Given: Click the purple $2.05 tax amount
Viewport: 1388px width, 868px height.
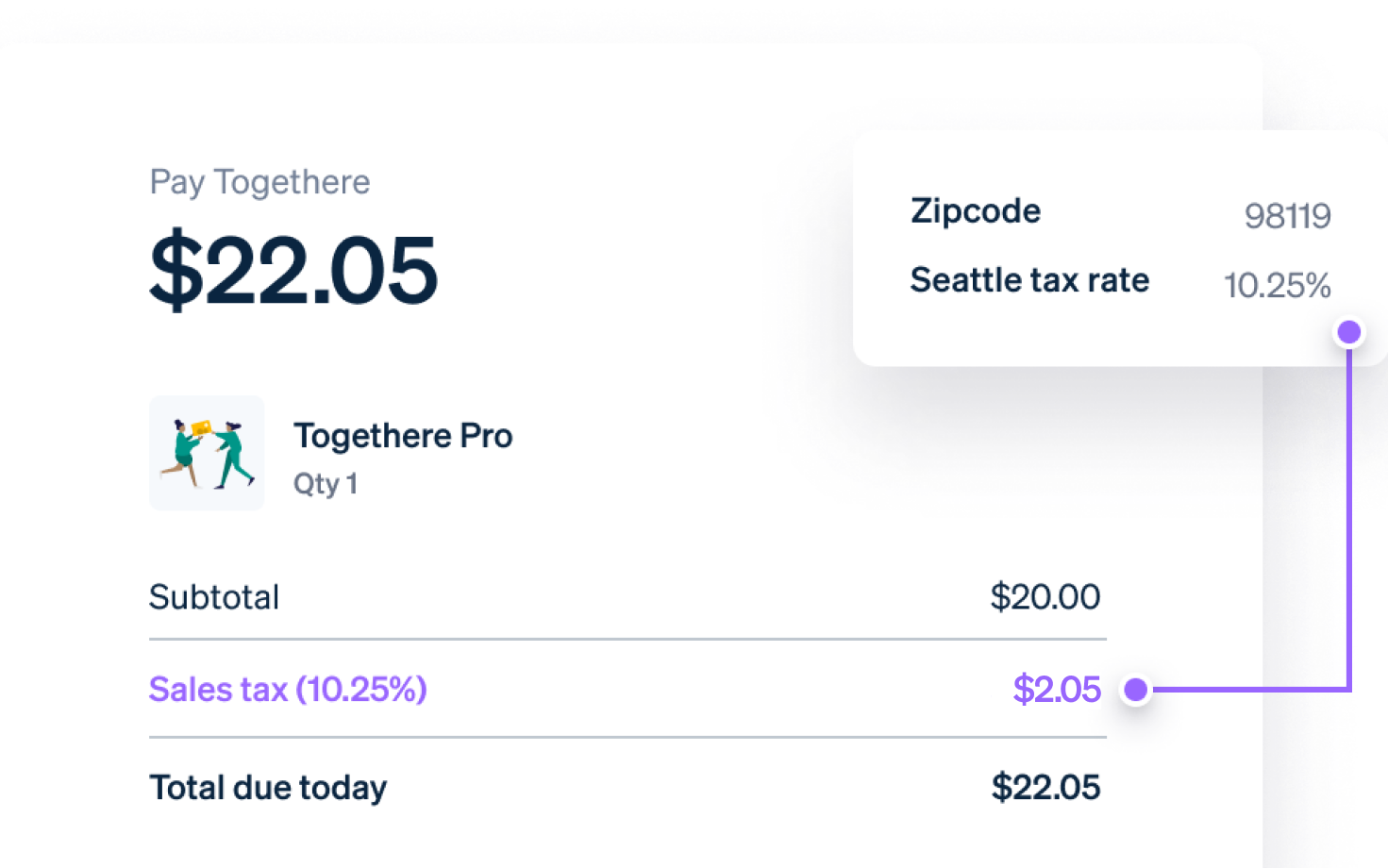Looking at the screenshot, I should click(1056, 690).
